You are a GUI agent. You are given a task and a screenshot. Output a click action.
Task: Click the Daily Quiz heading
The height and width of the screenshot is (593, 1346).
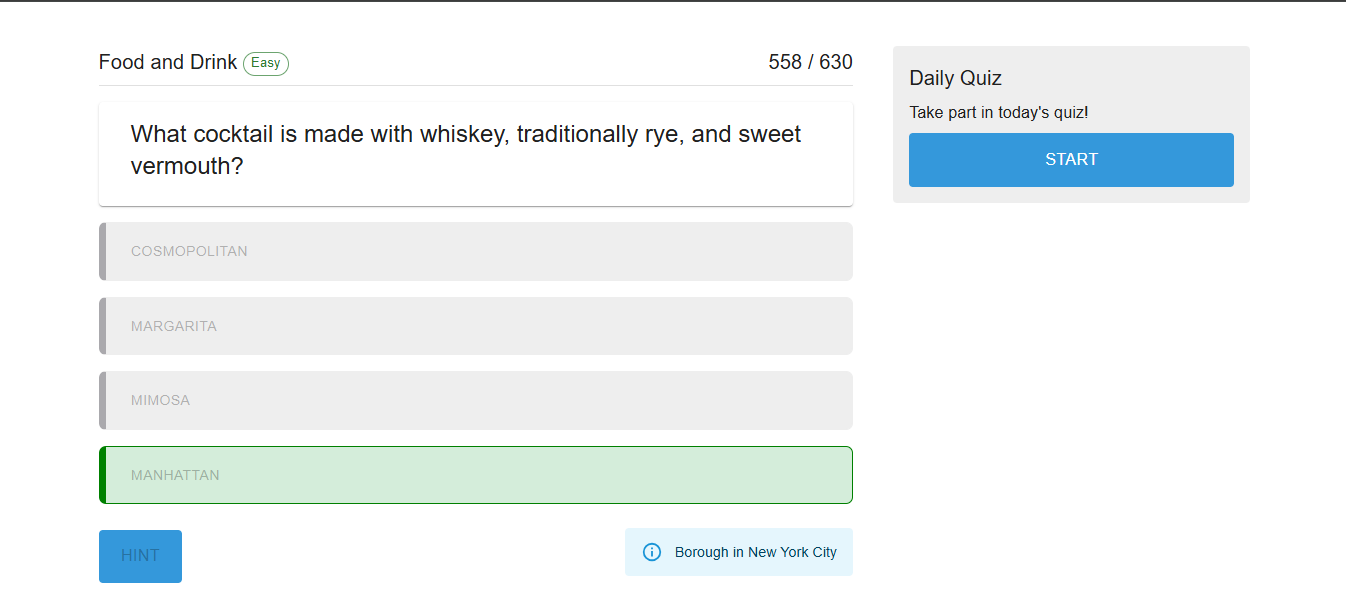[955, 78]
